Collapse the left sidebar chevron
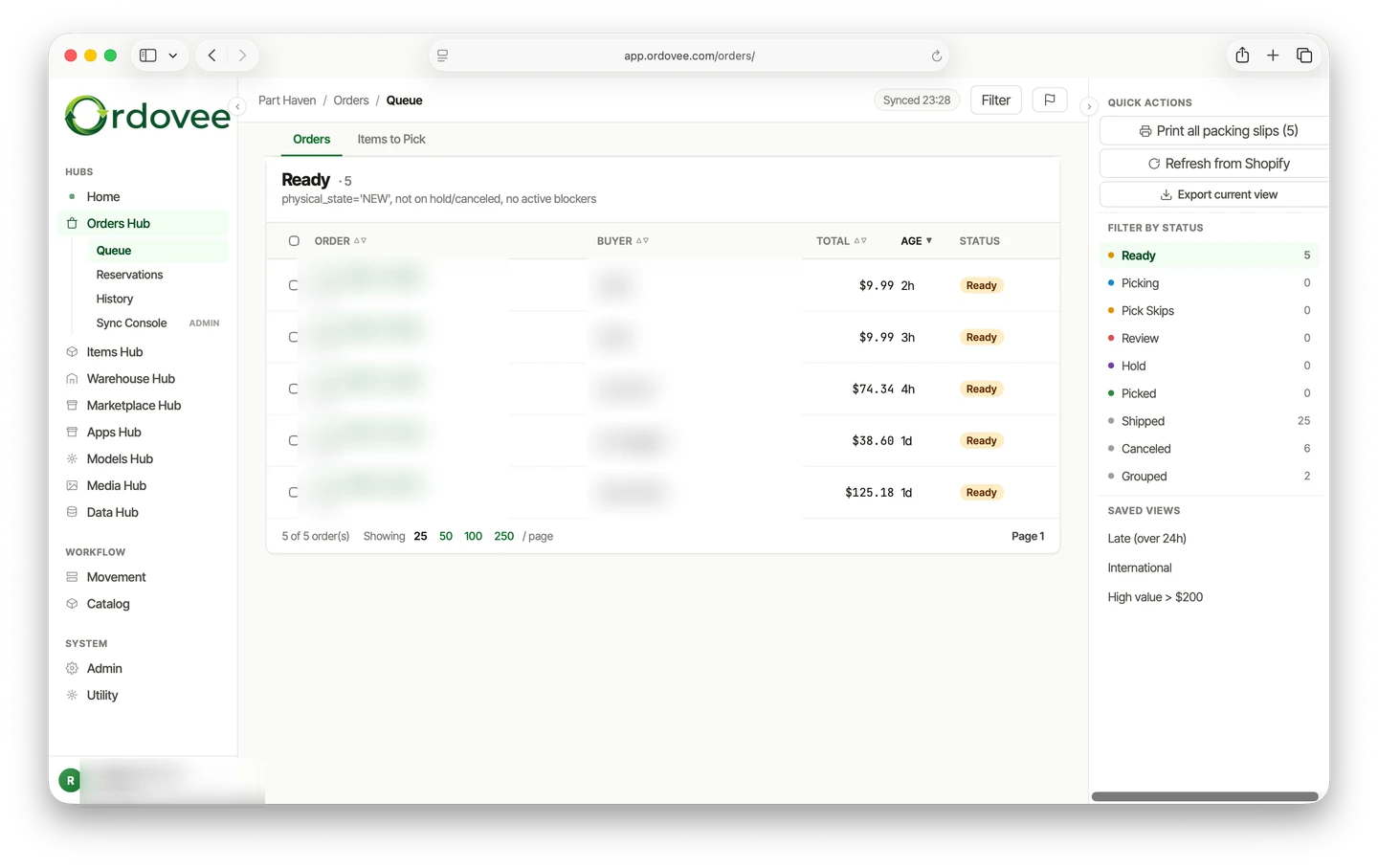This screenshot has width=1378, height=868. (238, 106)
